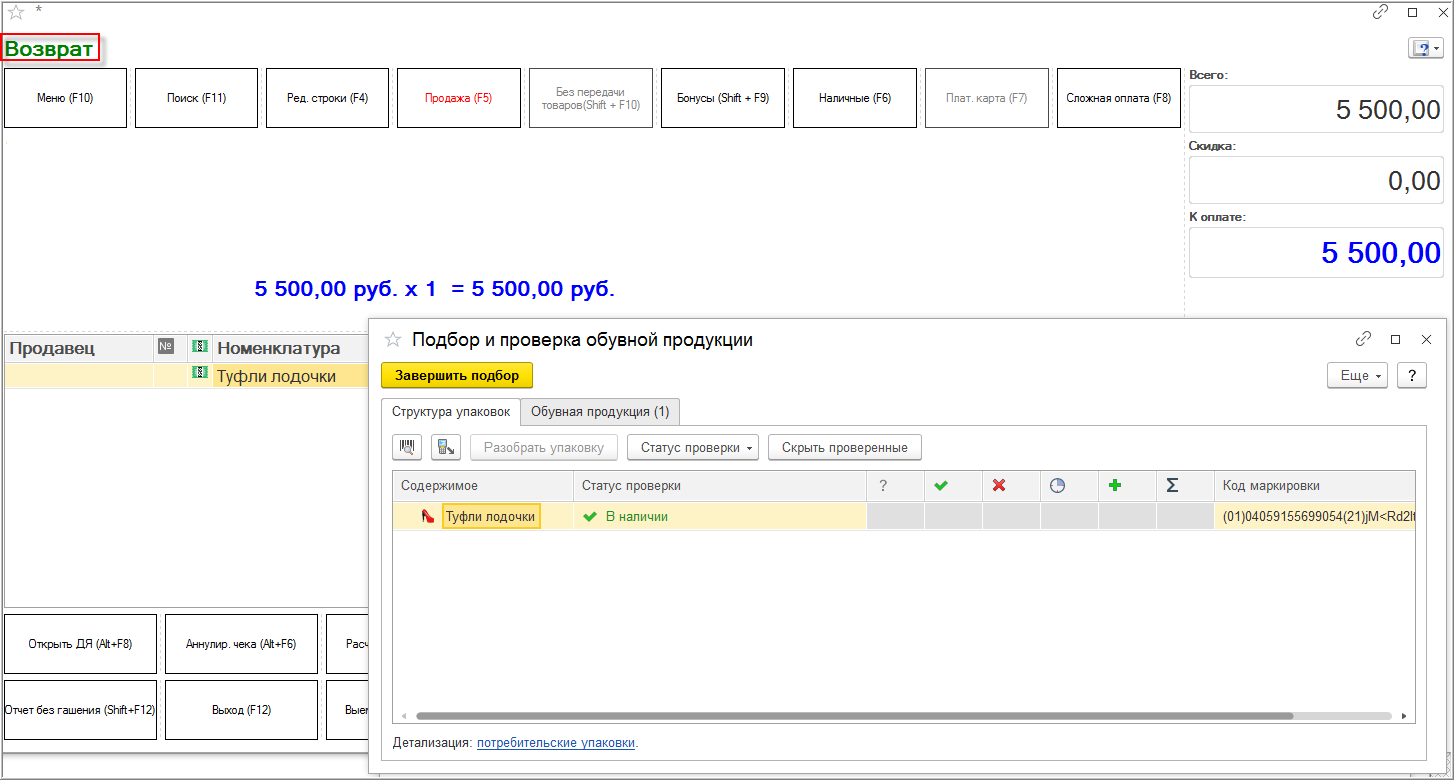The image size is (1454, 780).
Task: Click Скрыть проверенные button
Action: 845,448
